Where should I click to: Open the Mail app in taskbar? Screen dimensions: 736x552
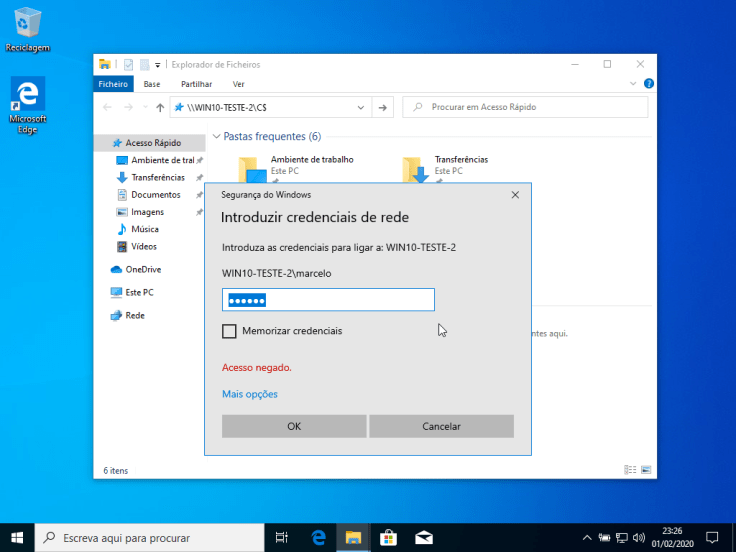pos(423,537)
